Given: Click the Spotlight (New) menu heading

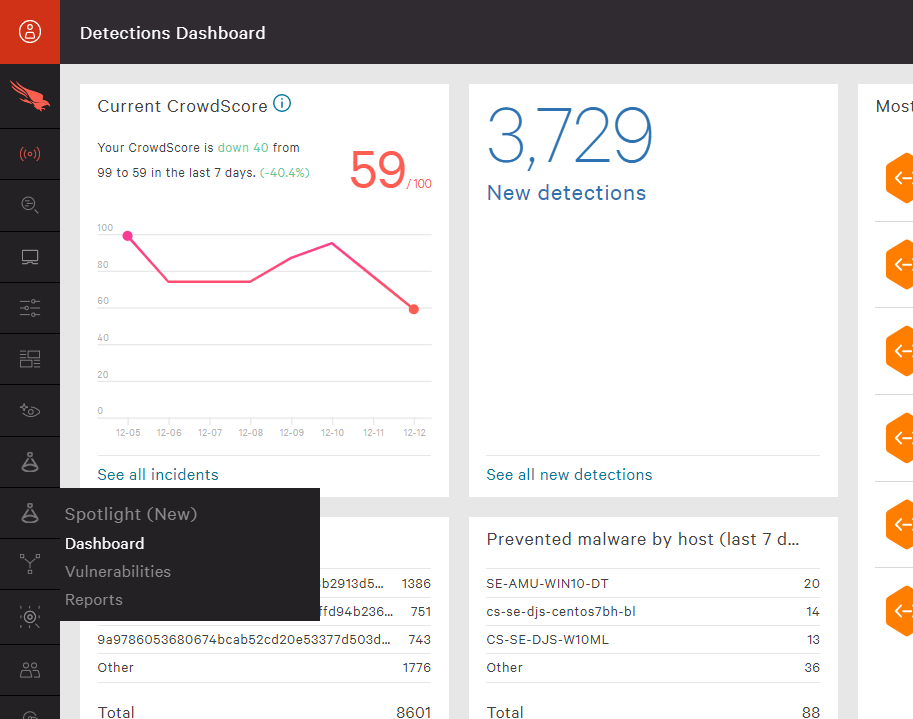Looking at the screenshot, I should [131, 514].
